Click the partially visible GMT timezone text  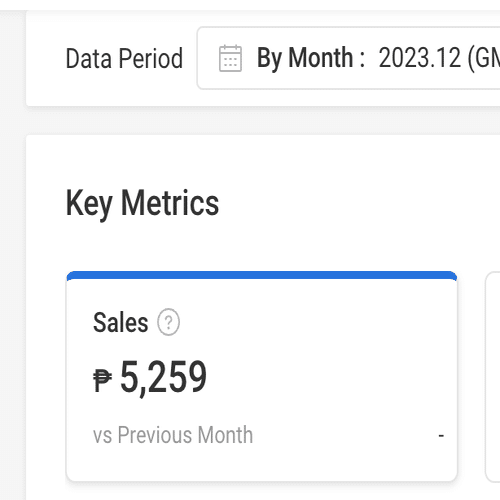click(x=484, y=59)
